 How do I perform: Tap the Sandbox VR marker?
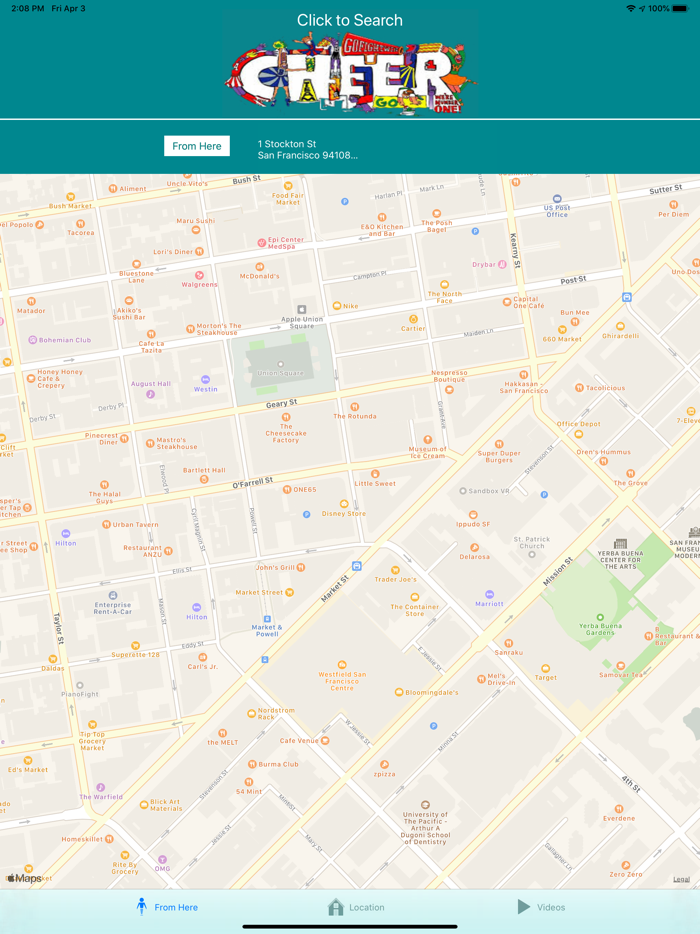pos(462,491)
